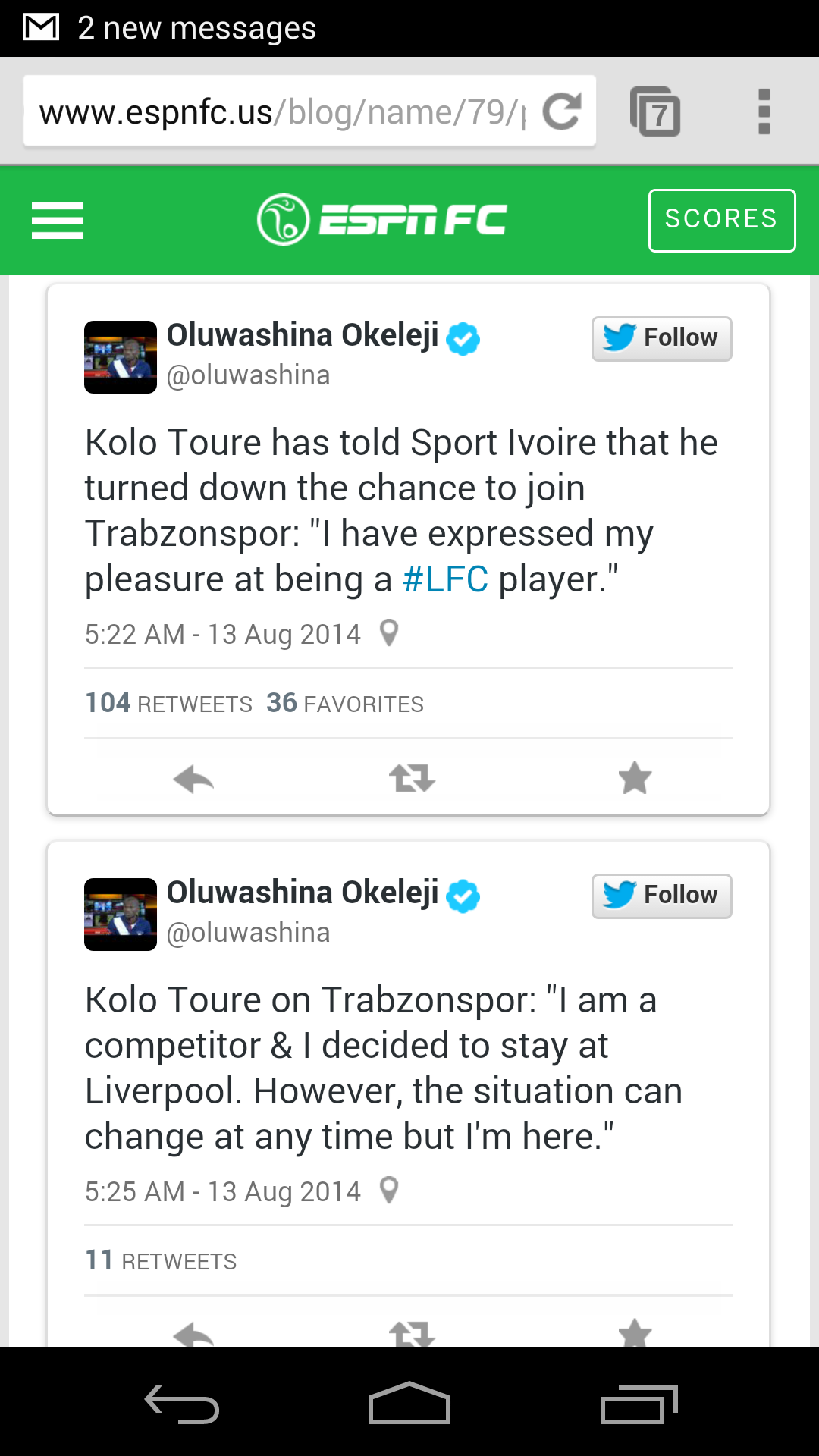819x1456 pixels.
Task: Follow Oluwashina Okeleji in first tweet
Action: pyautogui.click(x=661, y=338)
